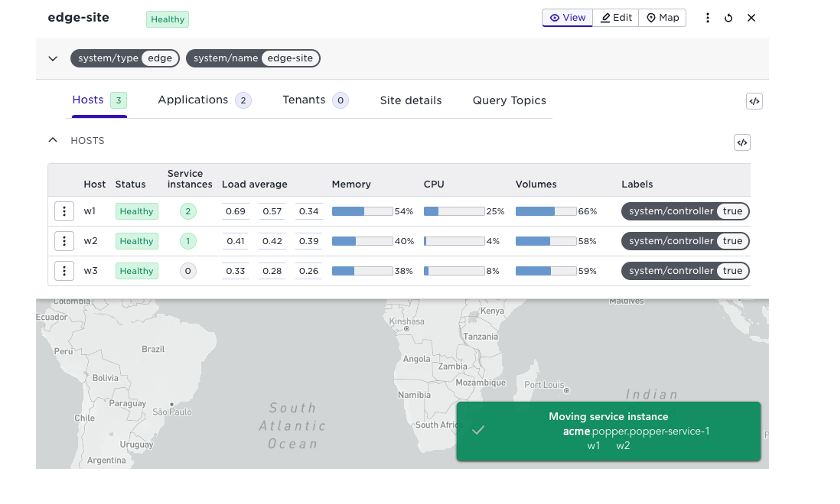Open the Query Topics tab

[509, 100]
